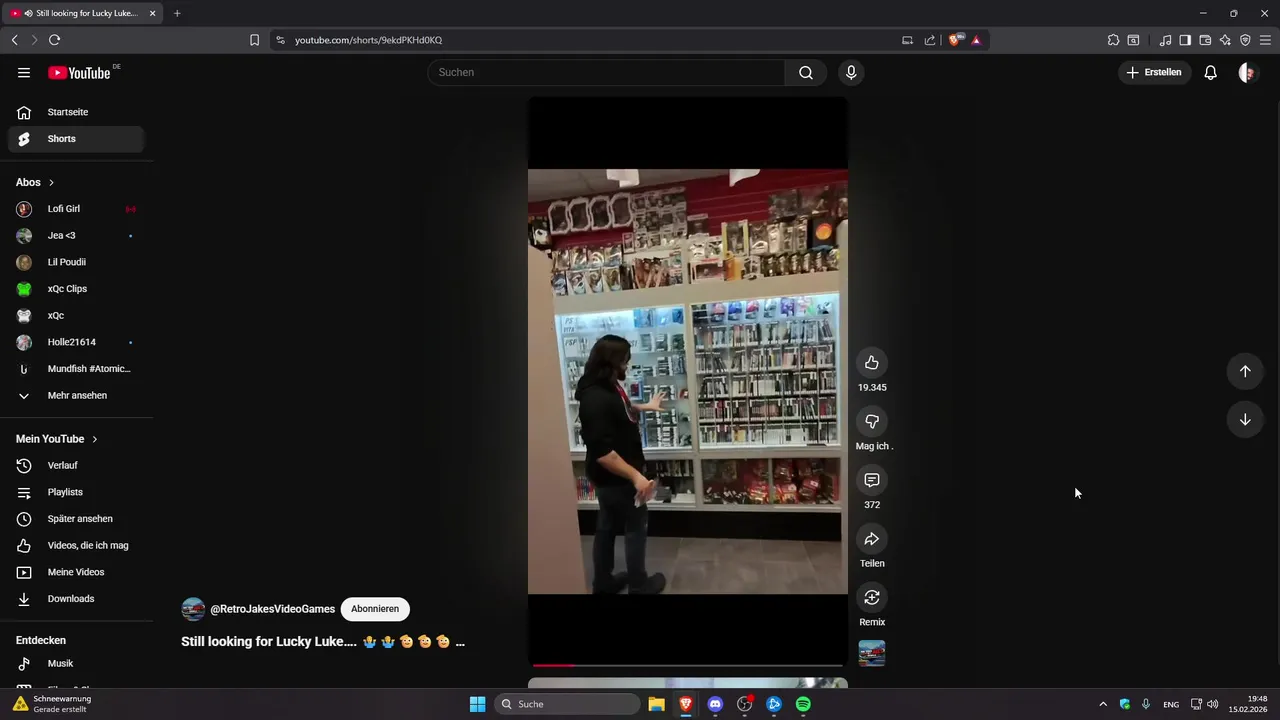Open the sound thumbnail below Remix
This screenshot has height=720, width=1280.
872,653
